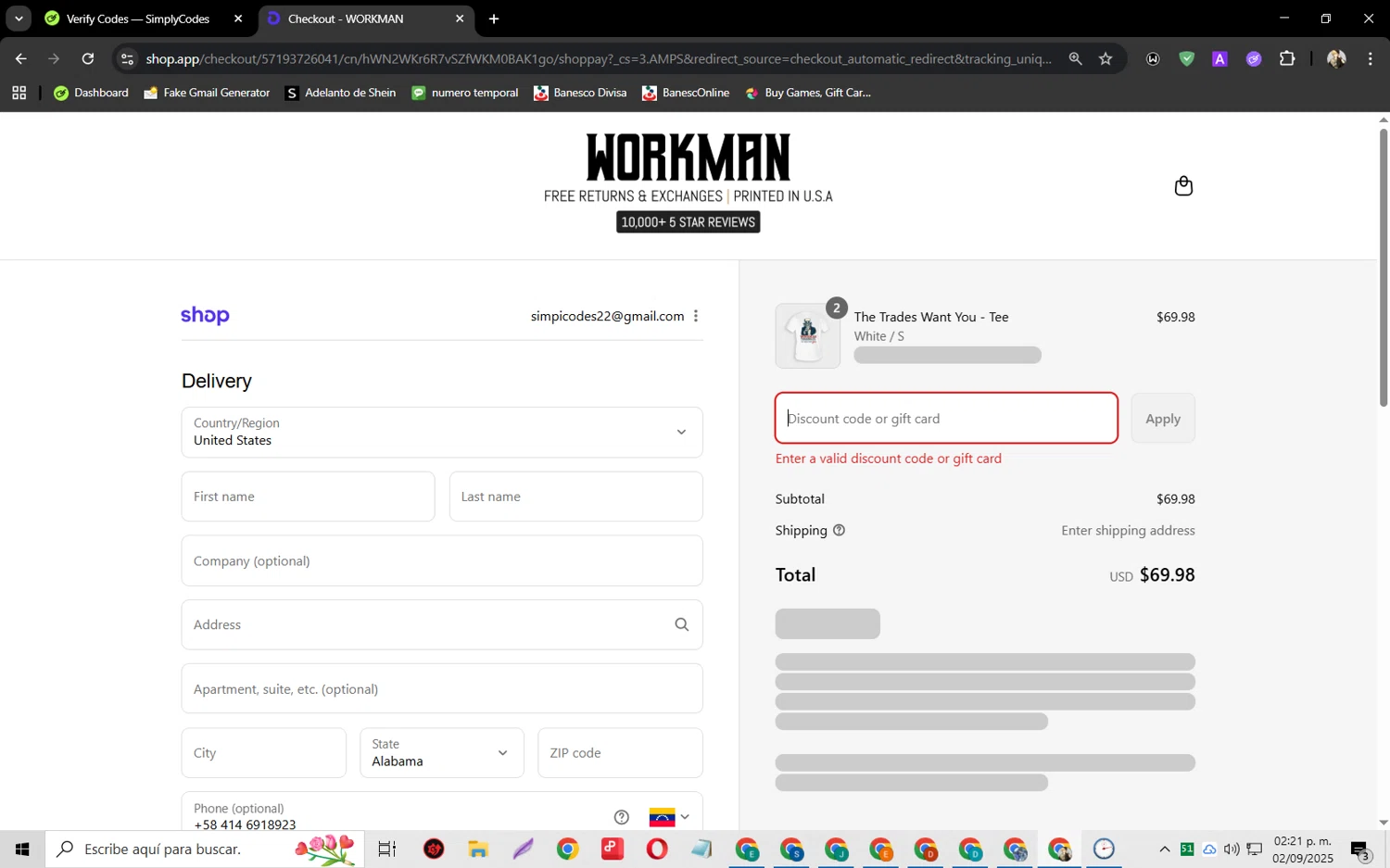Switch to Verify Codes — SimplyCodes tab
1390x868 pixels.
pos(138,19)
